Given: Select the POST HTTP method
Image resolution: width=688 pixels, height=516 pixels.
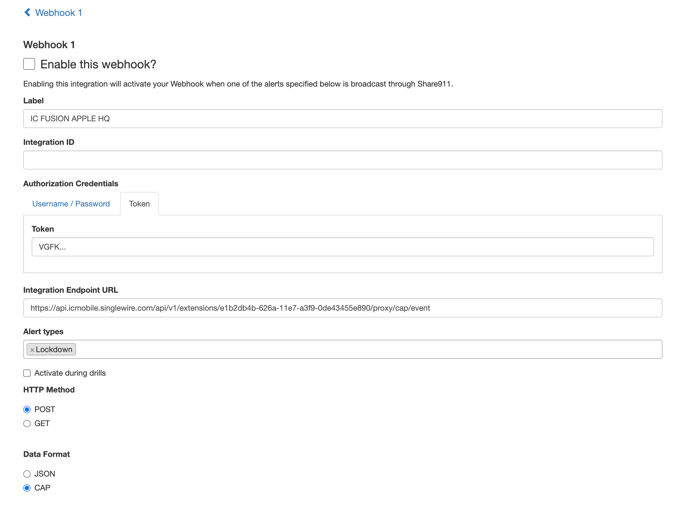Looking at the screenshot, I should click(27, 410).
